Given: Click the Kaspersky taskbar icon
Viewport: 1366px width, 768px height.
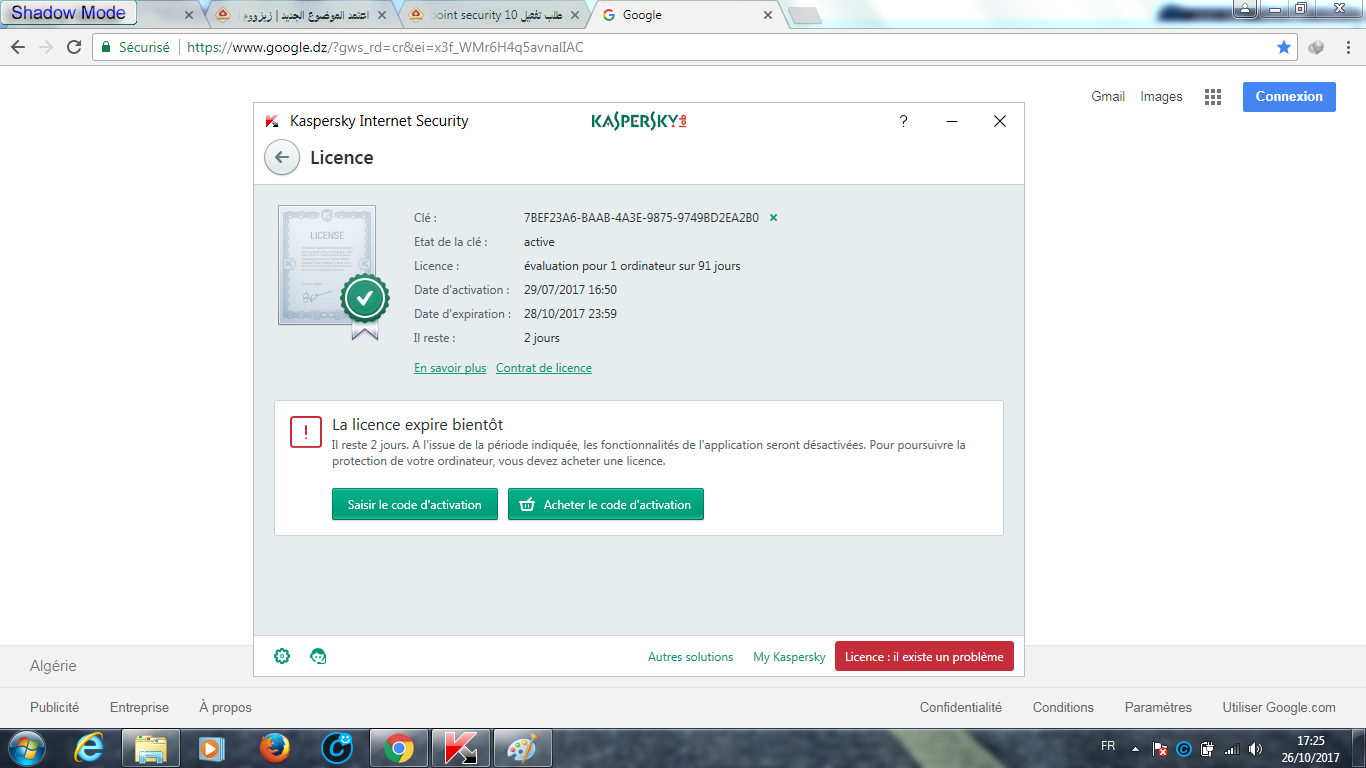Looking at the screenshot, I should click(x=461, y=748).
